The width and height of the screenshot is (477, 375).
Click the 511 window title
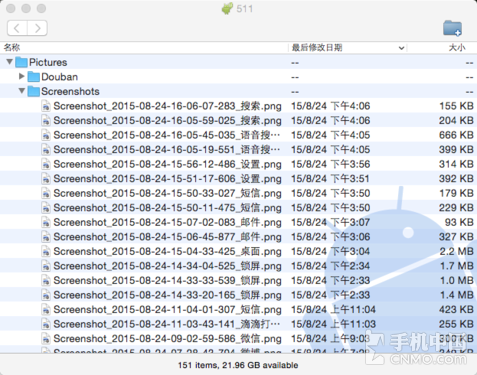[245, 9]
